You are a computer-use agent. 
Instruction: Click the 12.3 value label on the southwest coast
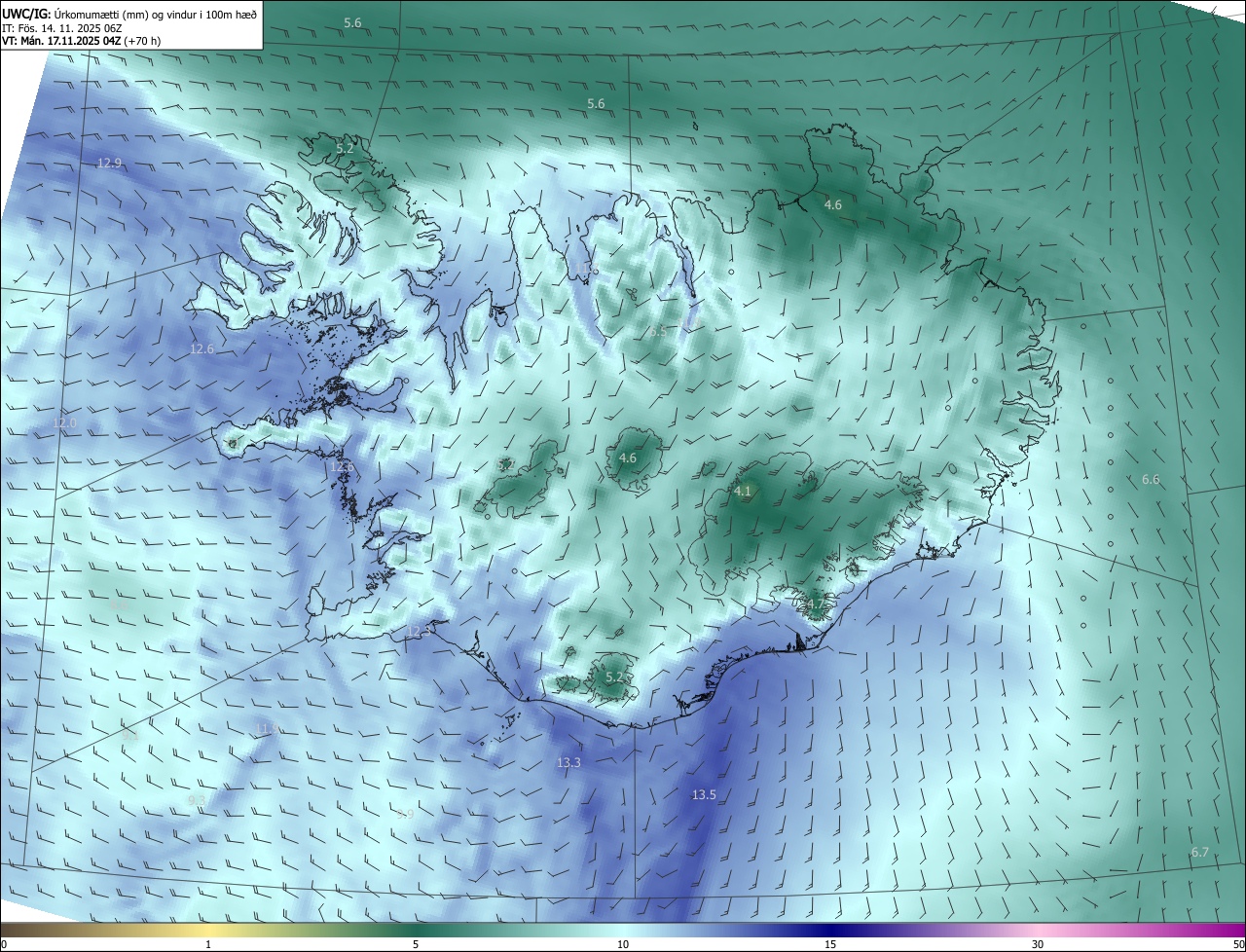(419, 632)
